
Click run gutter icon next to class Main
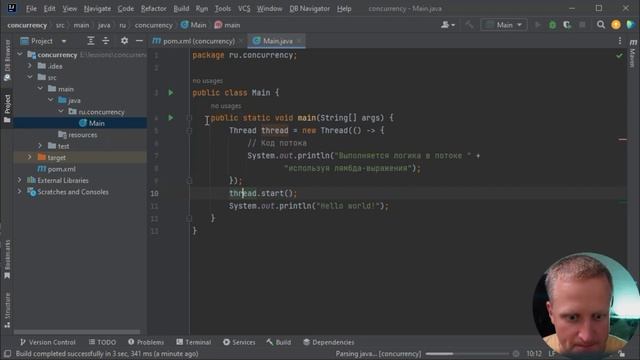pyautogui.click(x=171, y=93)
